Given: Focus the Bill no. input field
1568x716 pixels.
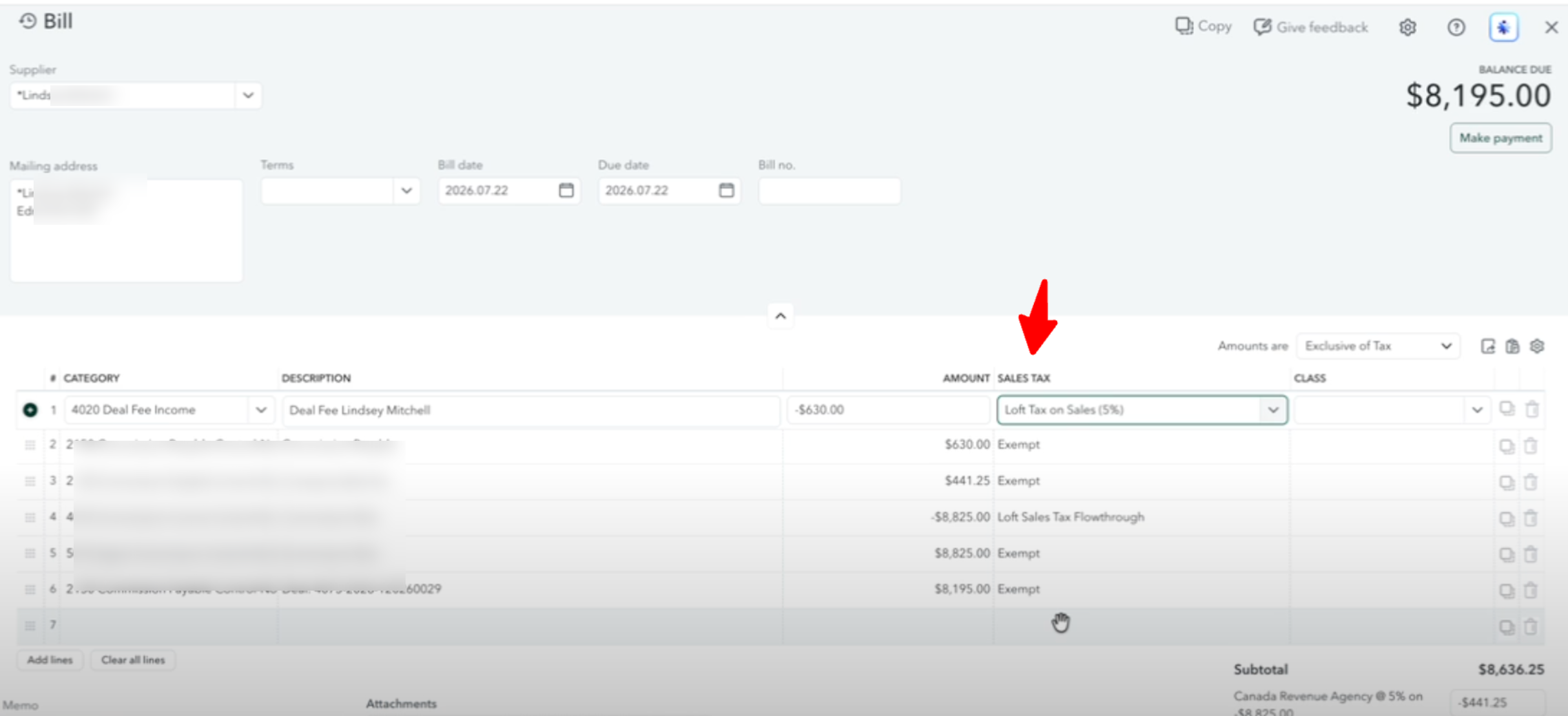Looking at the screenshot, I should click(829, 191).
